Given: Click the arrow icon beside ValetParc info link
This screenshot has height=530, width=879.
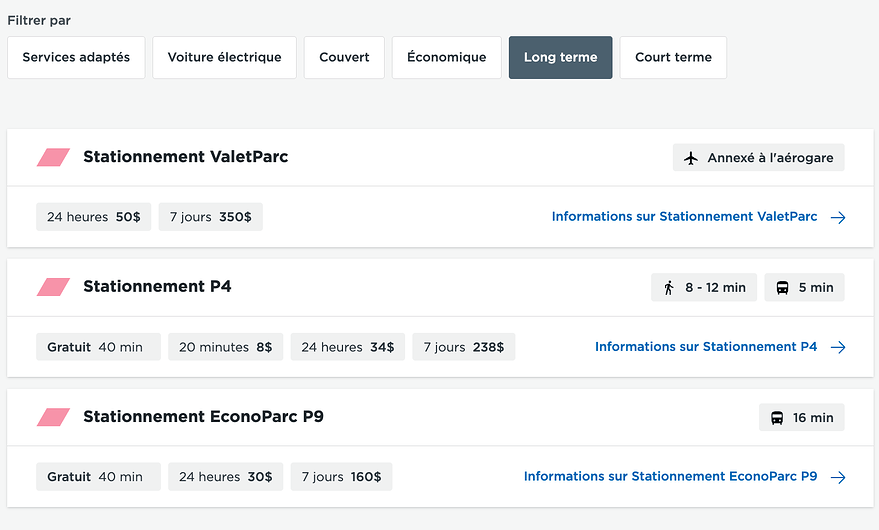Looking at the screenshot, I should 838,217.
